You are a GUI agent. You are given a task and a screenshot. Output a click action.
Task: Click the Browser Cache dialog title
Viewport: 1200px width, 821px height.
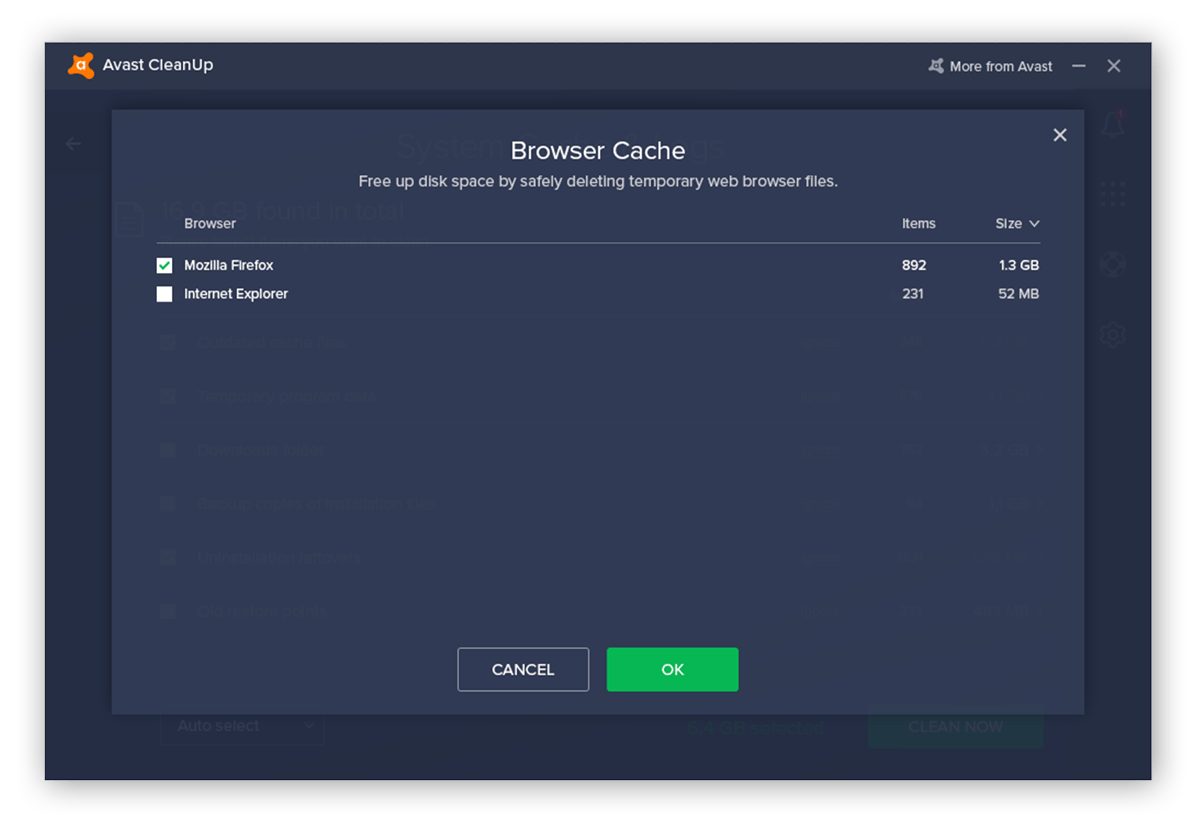coord(598,151)
